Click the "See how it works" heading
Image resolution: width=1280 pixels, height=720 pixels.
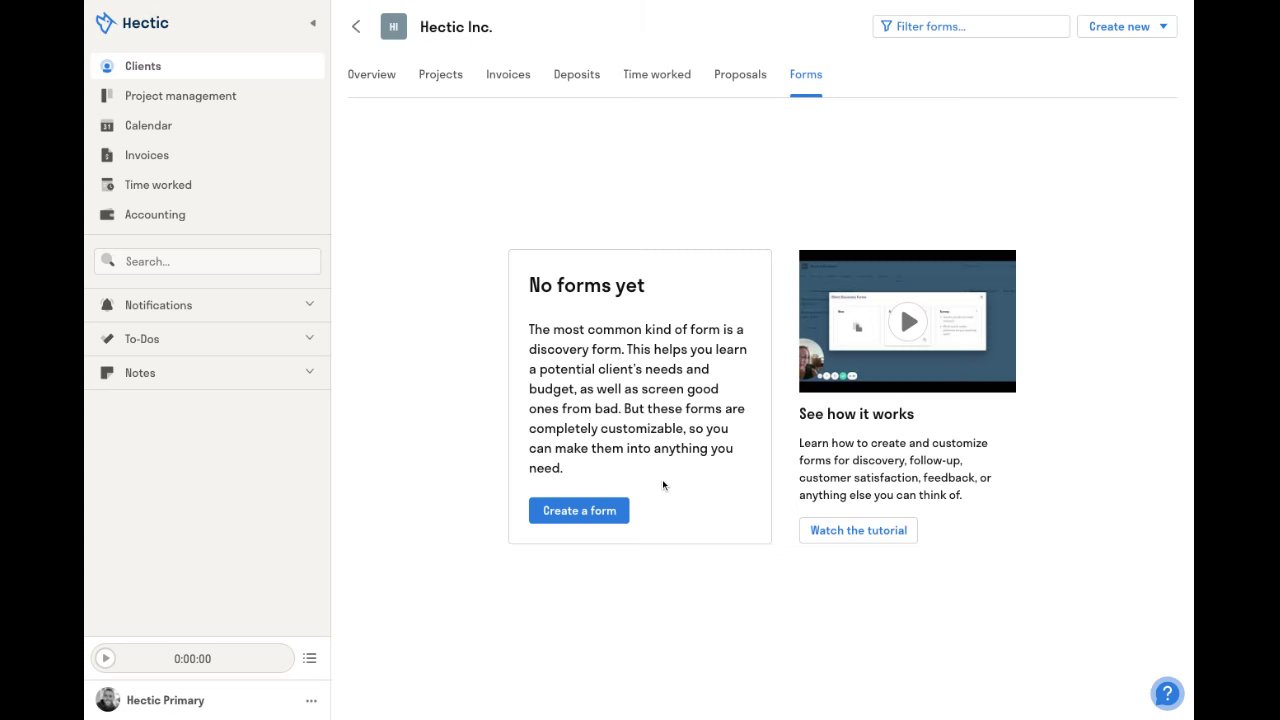tap(856, 414)
